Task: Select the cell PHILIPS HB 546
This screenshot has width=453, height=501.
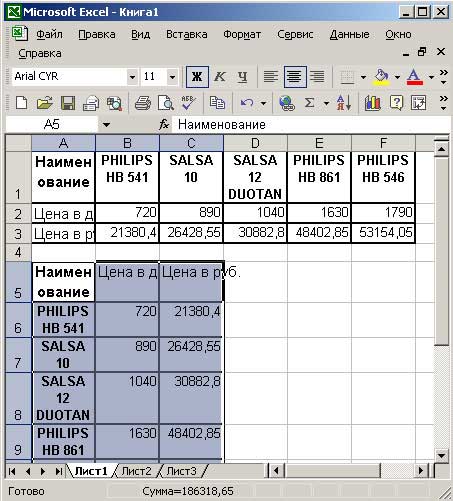Action: coord(383,177)
